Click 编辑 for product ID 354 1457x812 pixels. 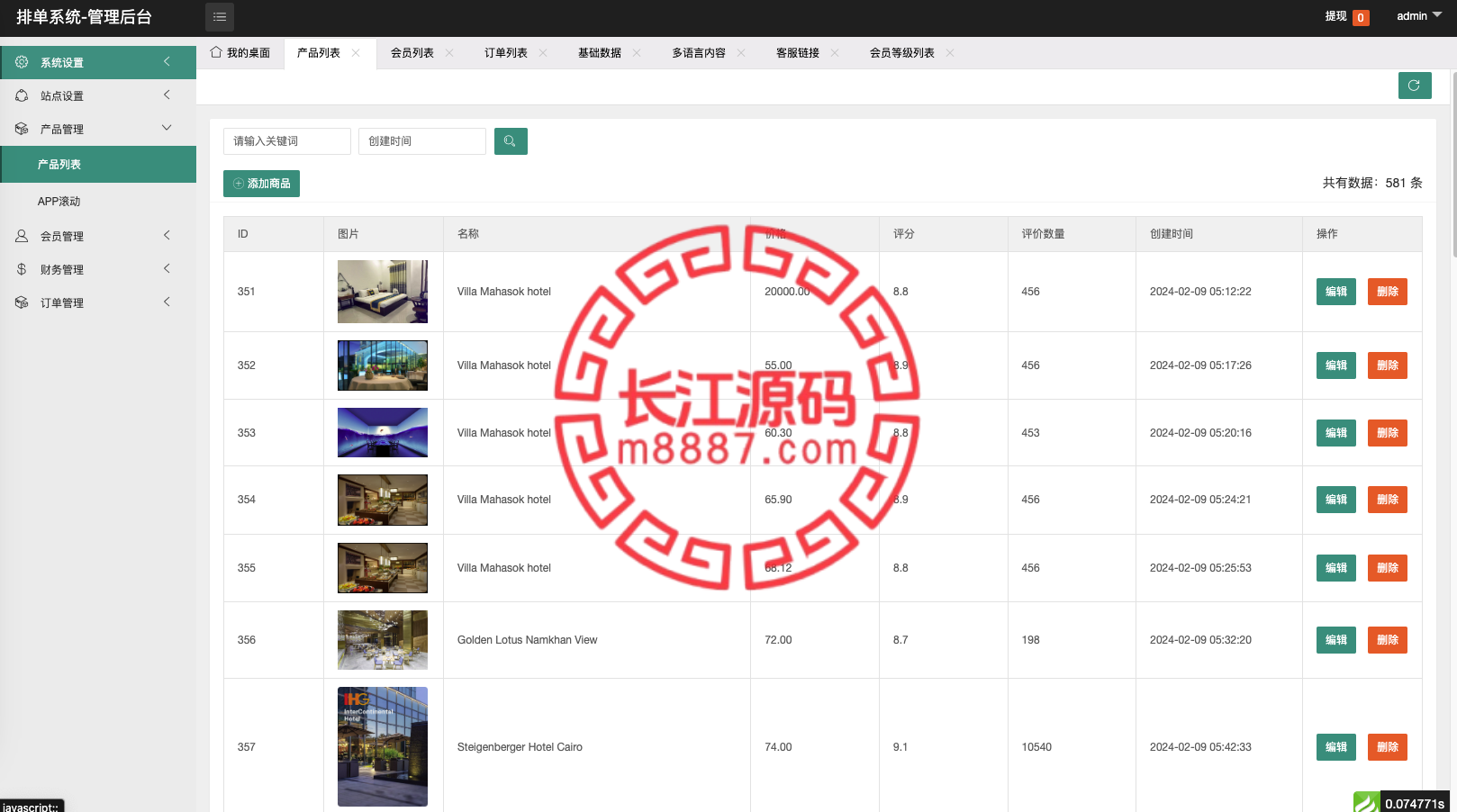click(1336, 500)
